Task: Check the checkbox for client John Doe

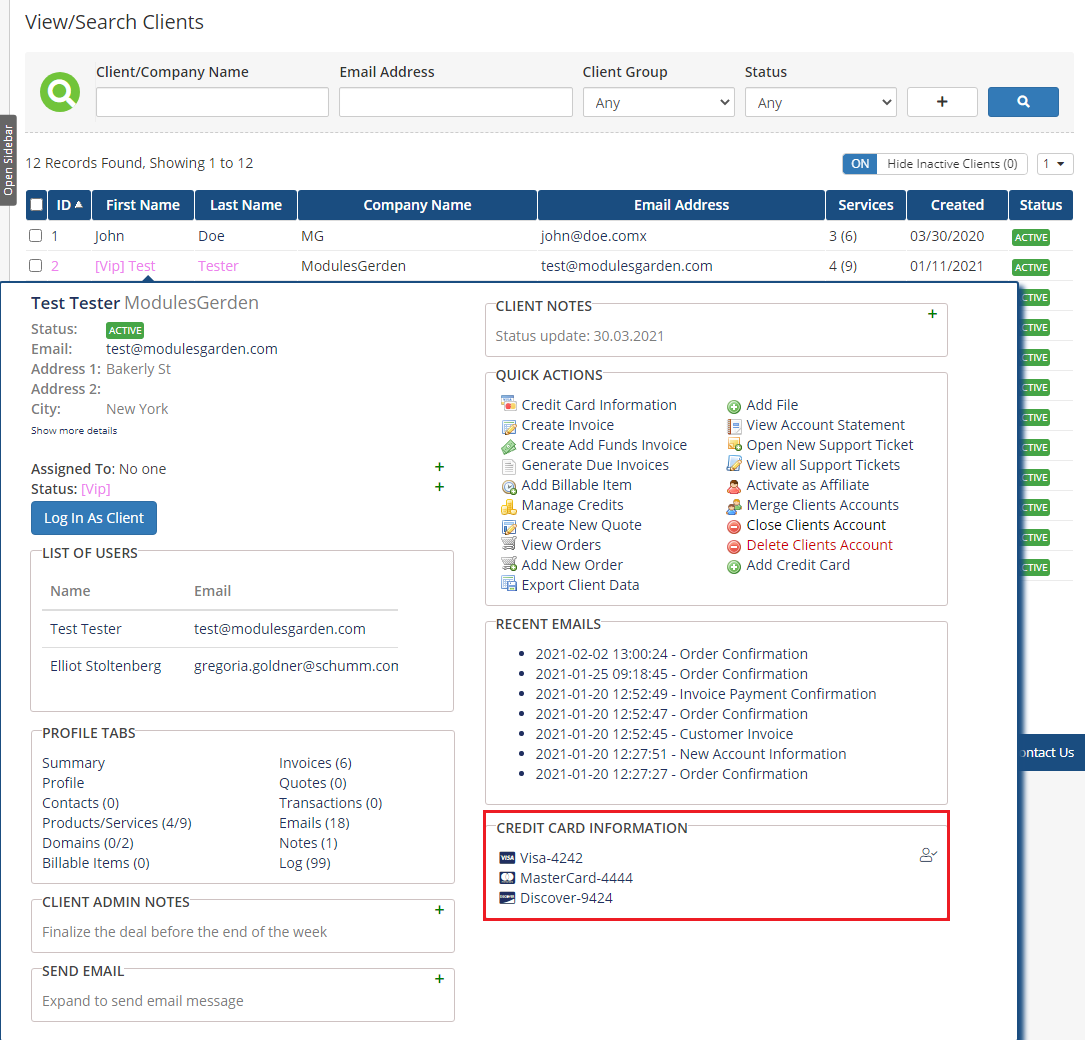Action: tap(35, 236)
